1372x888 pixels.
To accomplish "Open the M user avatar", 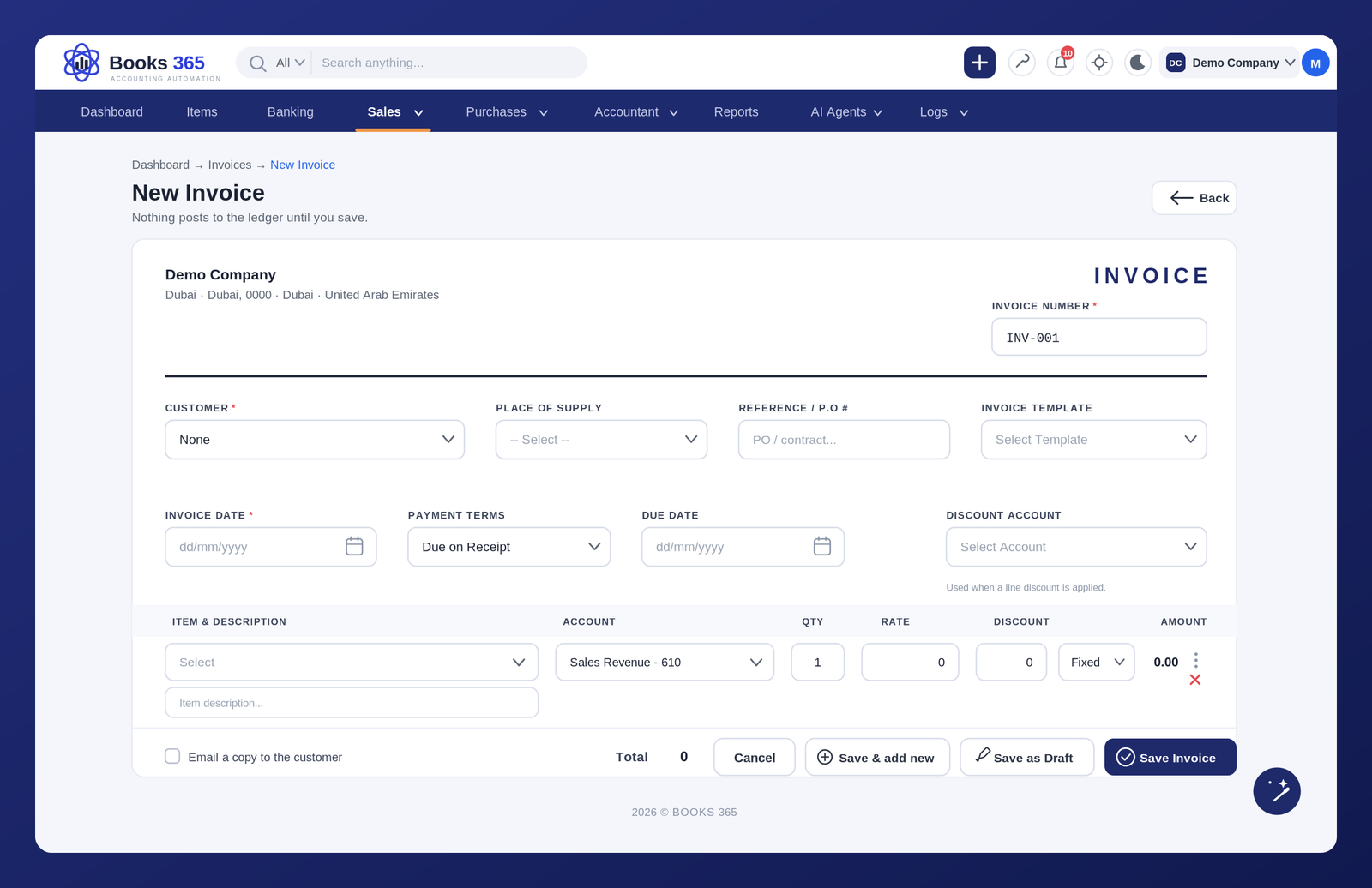I will coord(1315,63).
